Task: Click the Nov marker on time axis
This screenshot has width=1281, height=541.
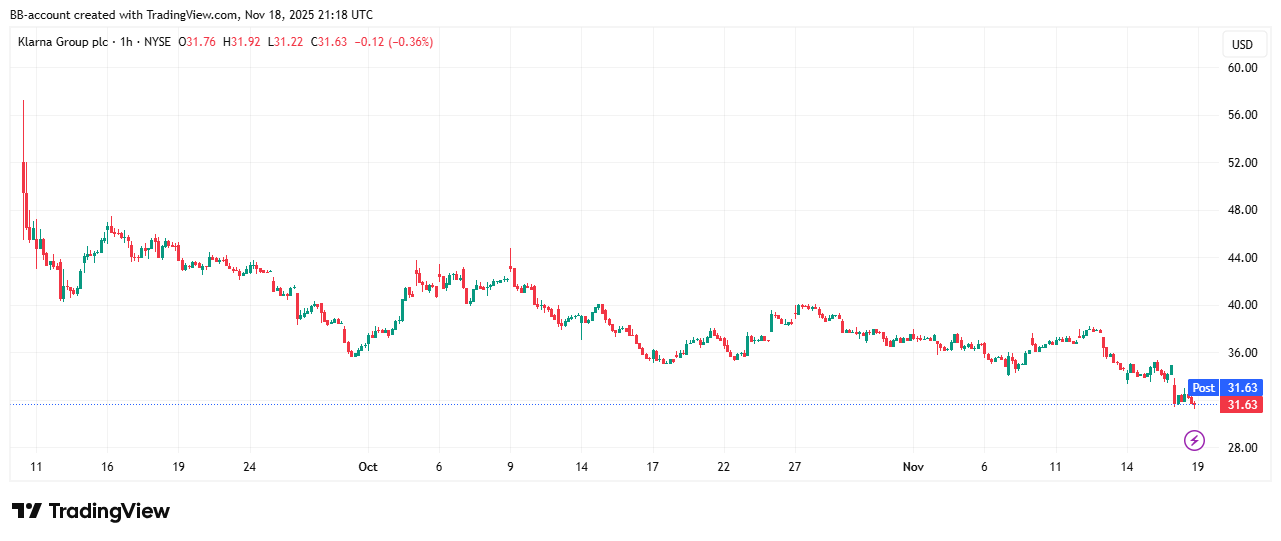Action: [912, 467]
